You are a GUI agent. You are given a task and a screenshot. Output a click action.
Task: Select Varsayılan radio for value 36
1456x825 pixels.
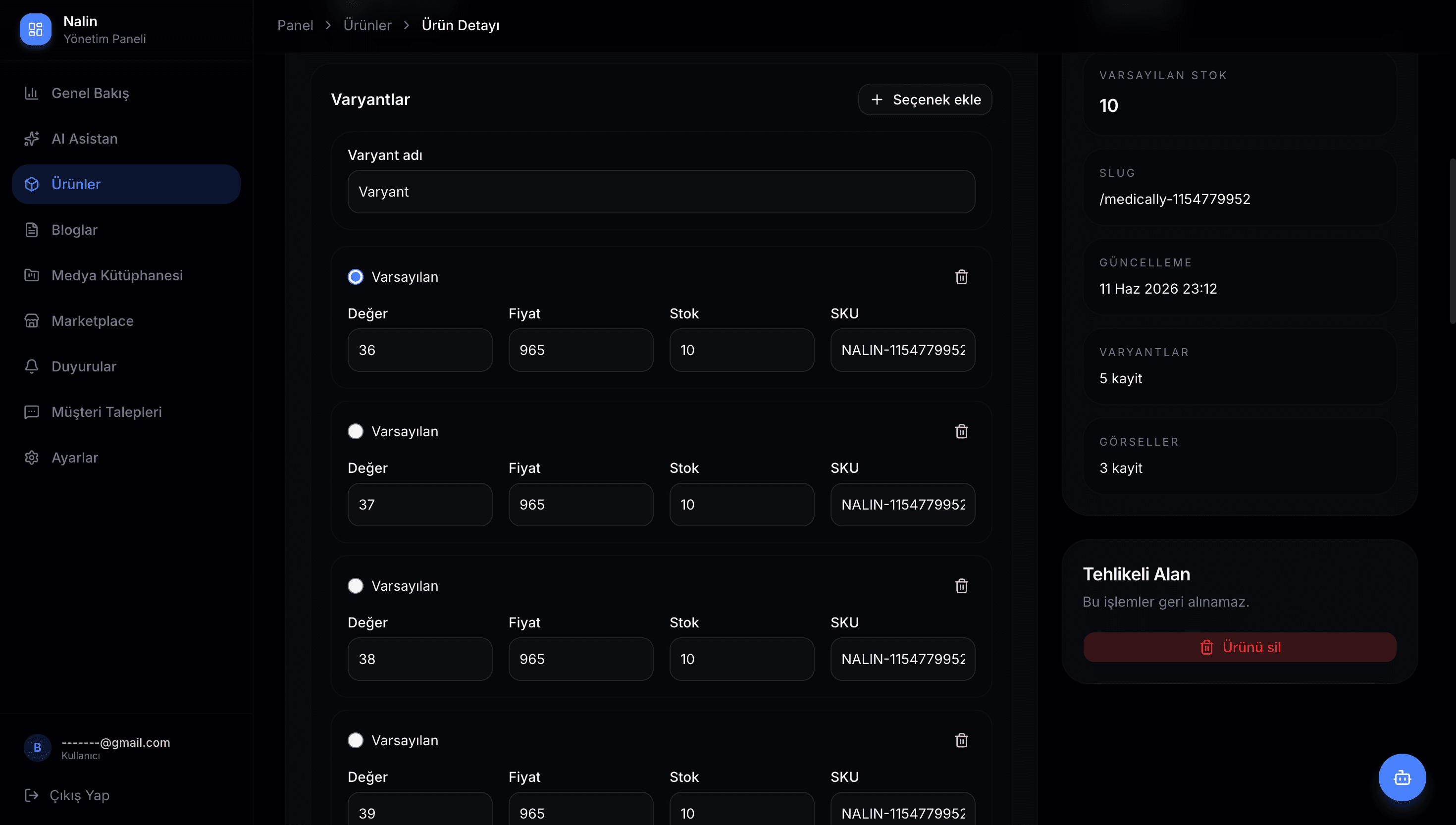(x=355, y=277)
